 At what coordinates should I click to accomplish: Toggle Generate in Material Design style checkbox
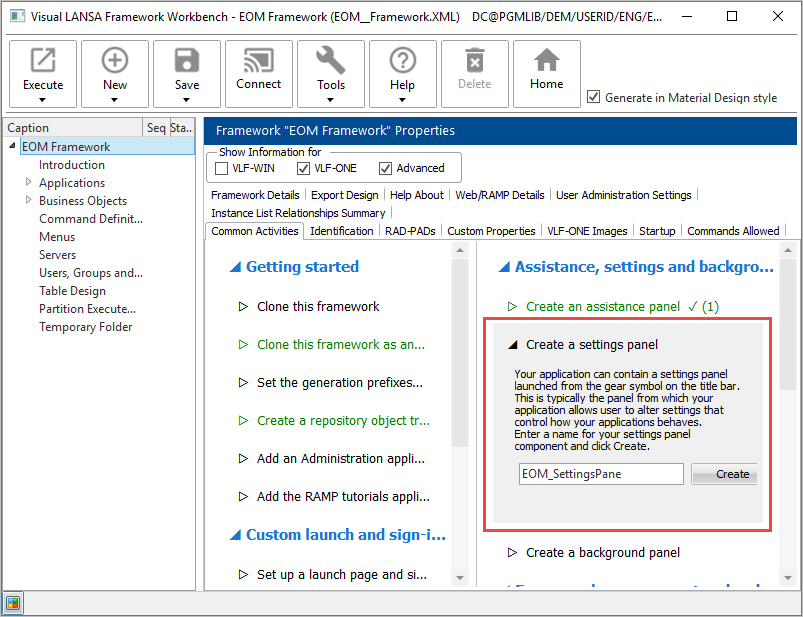coord(593,96)
